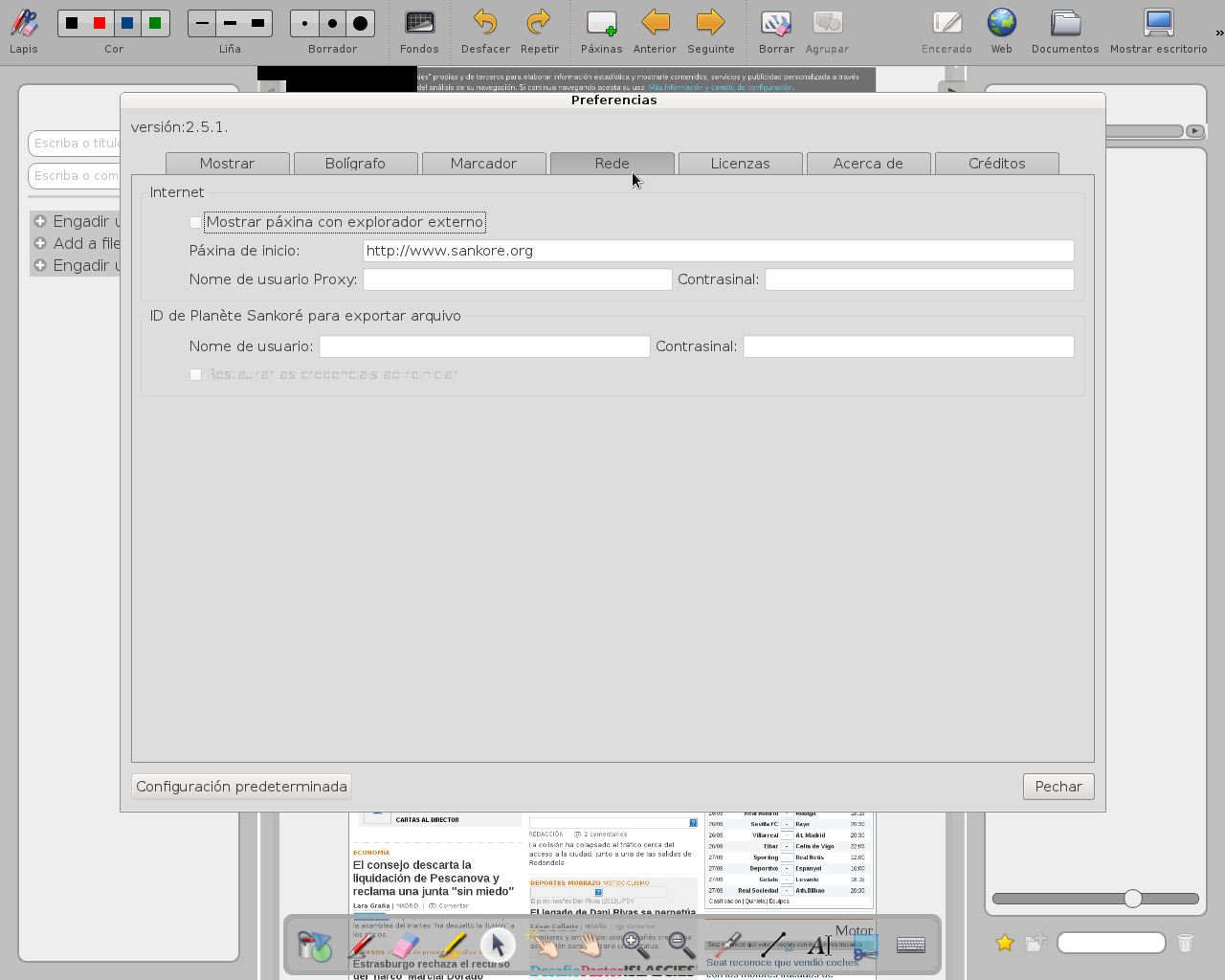Toggle the restore credentials on restart checkbox
This screenshot has height=980, width=1225.
[x=196, y=375]
